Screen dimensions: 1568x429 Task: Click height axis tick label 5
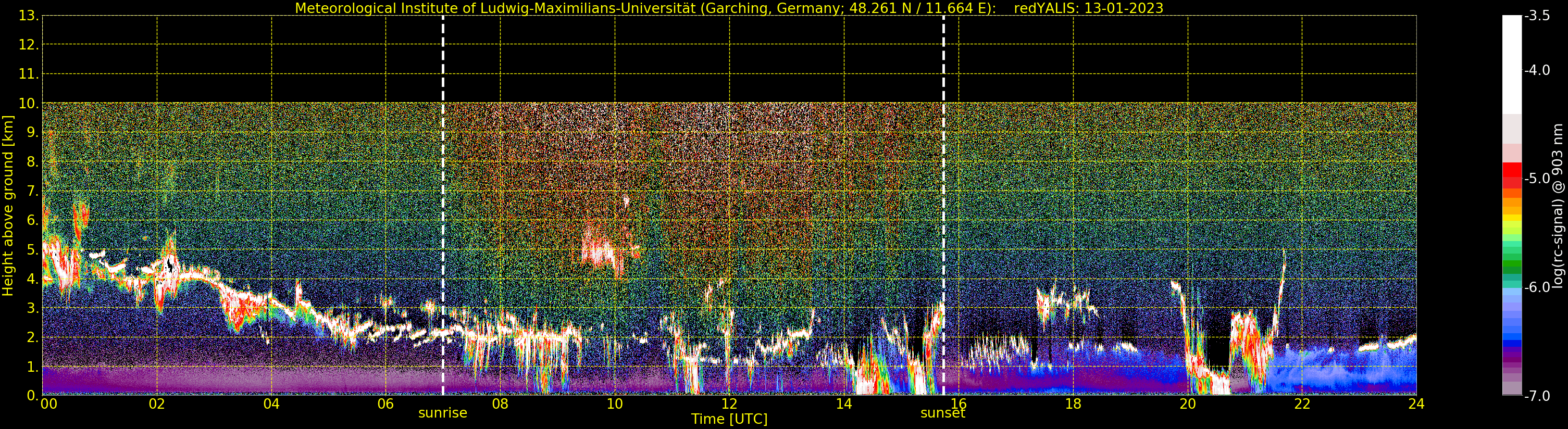tap(32, 249)
